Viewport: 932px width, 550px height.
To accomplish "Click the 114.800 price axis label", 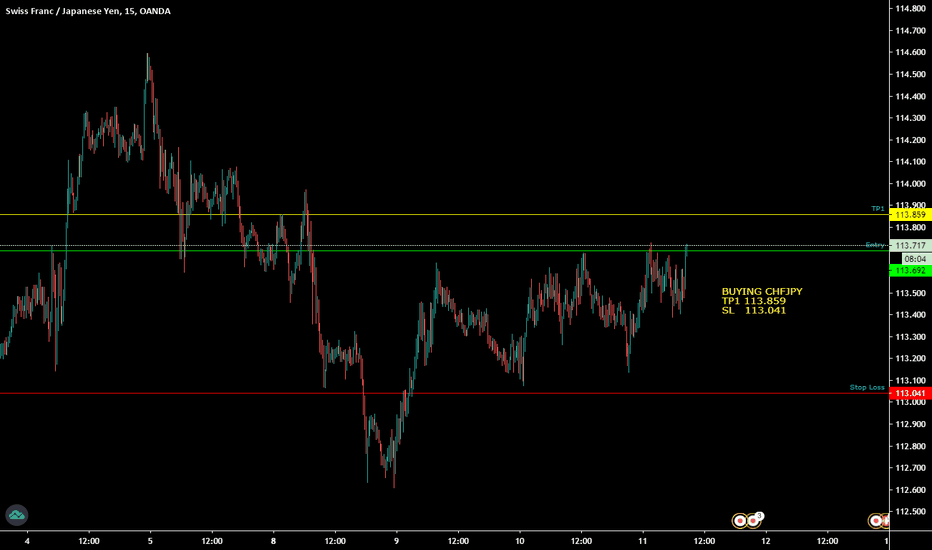I will (911, 8).
